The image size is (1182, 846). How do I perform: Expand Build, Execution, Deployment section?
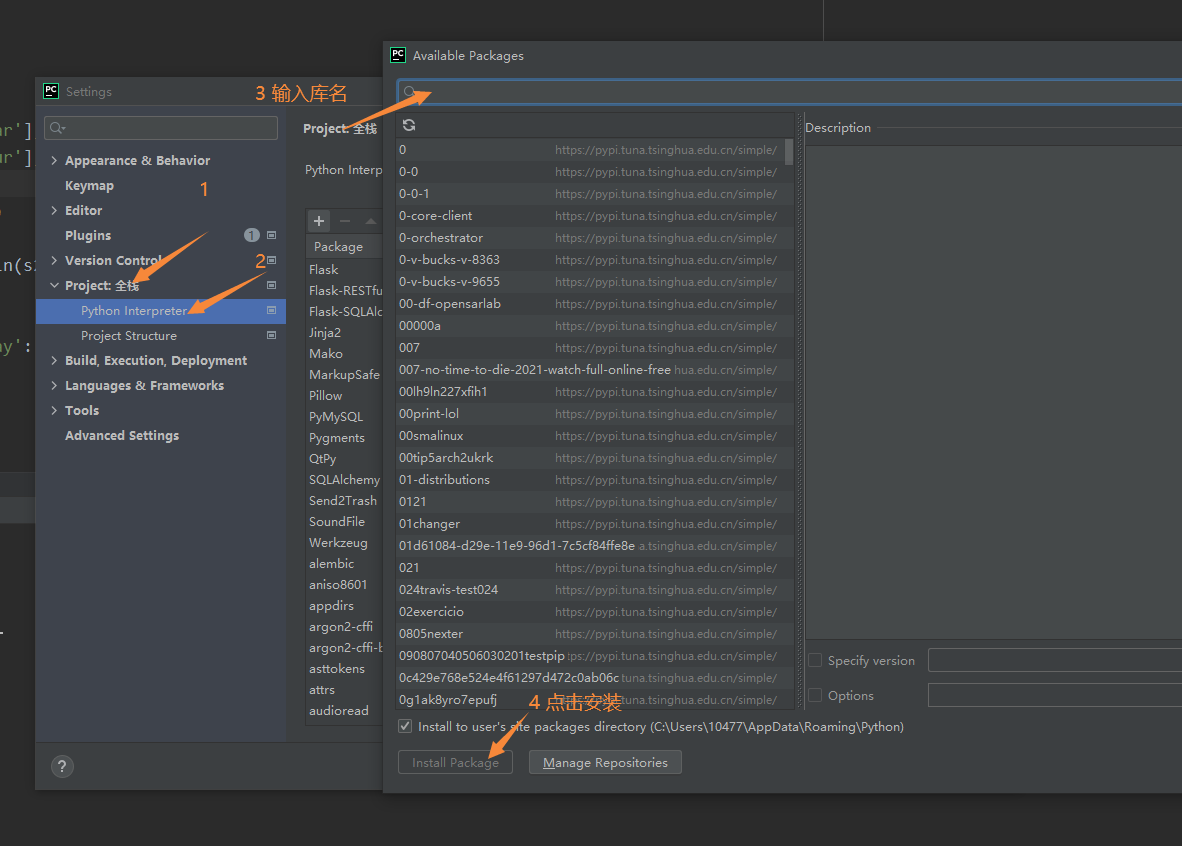click(54, 360)
